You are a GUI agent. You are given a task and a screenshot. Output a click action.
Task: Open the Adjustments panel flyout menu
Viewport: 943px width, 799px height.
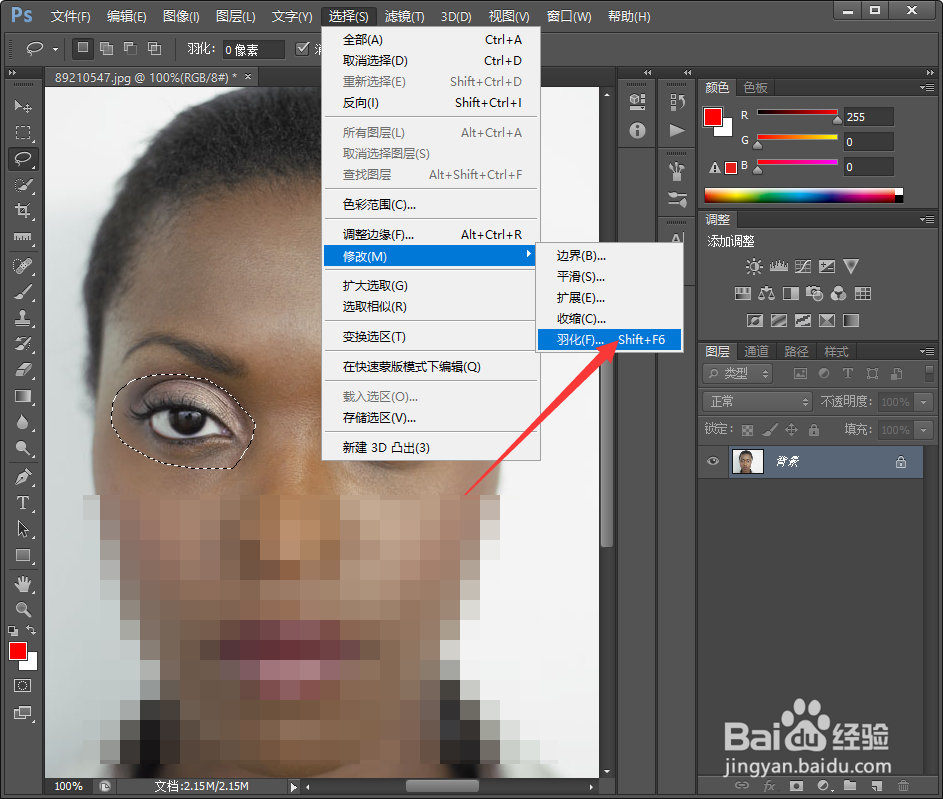pyautogui.click(x=927, y=219)
